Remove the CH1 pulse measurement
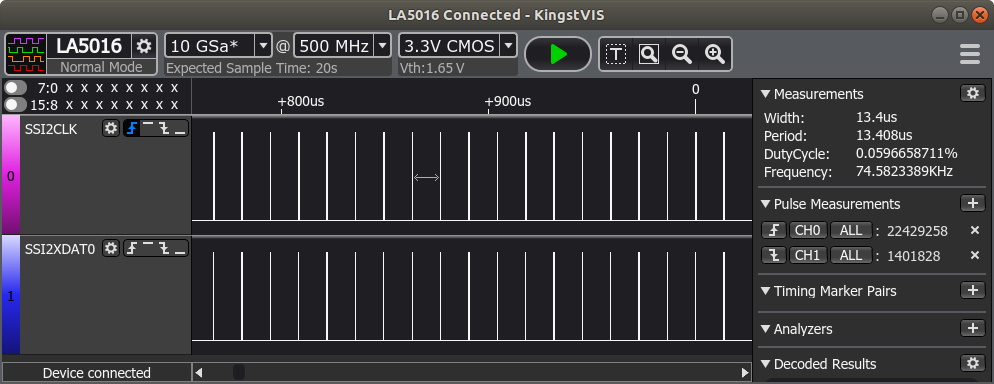994x384 pixels. click(975, 256)
